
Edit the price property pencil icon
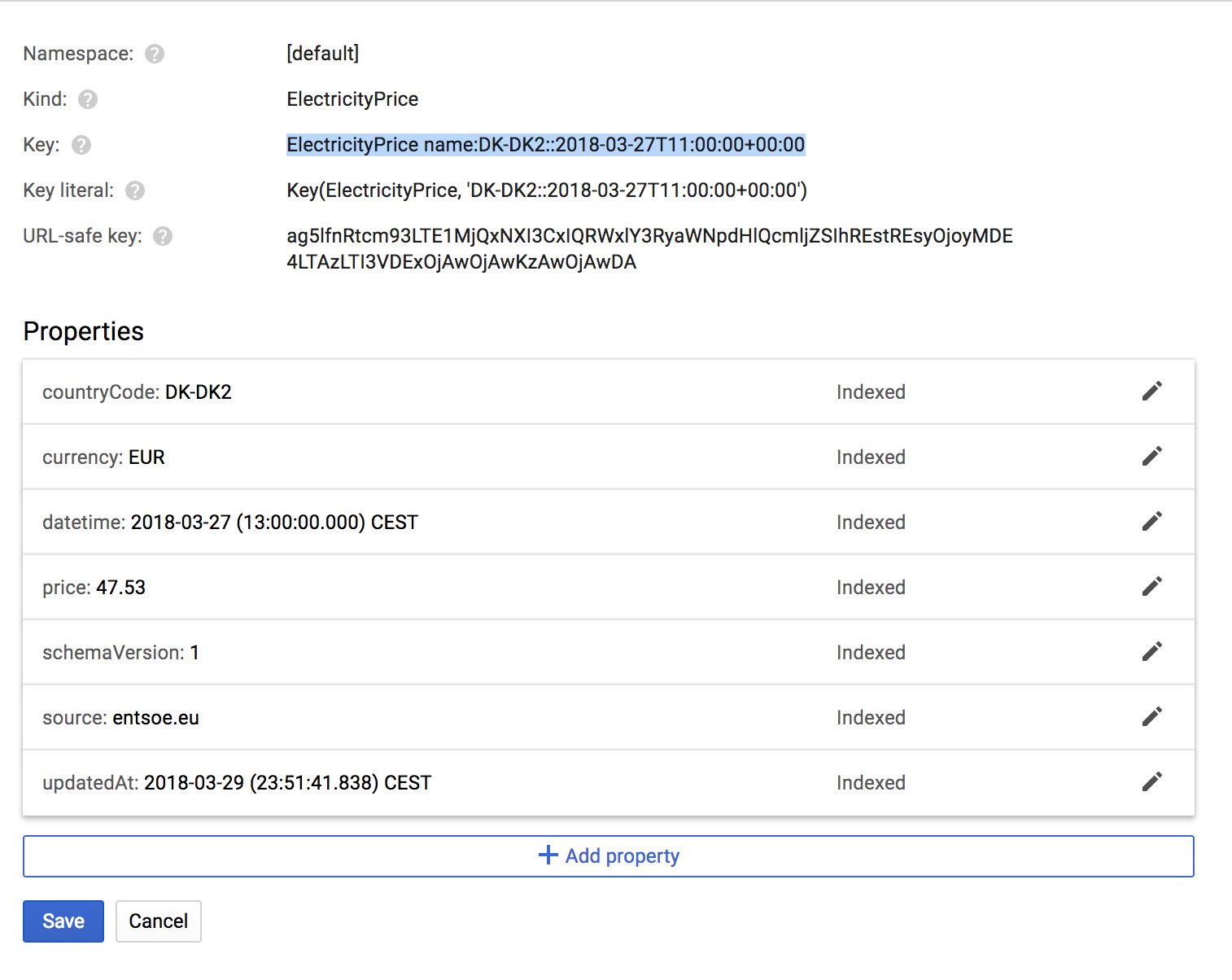pos(1151,587)
